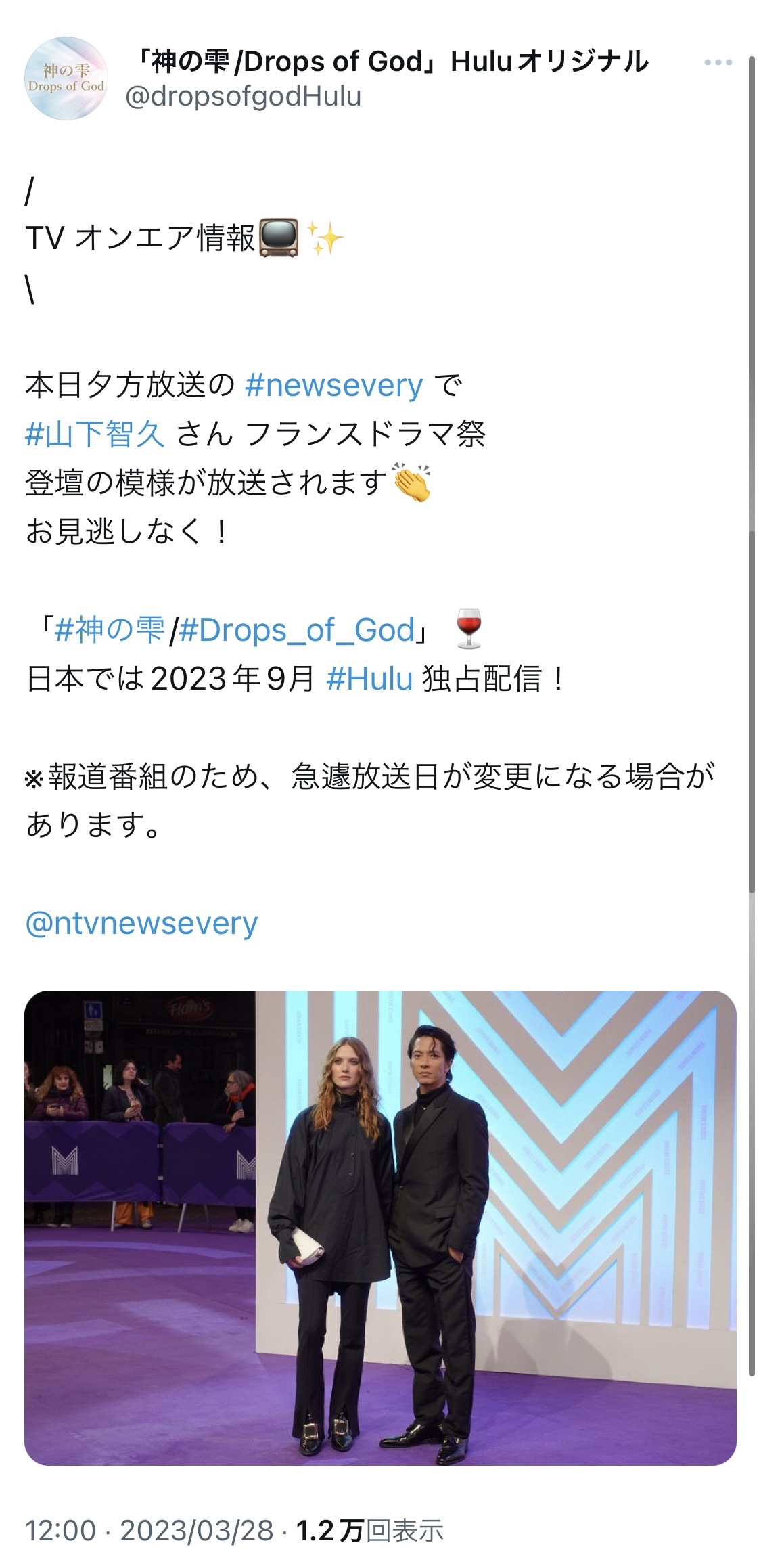Click the clapping hands emoji
Image resolution: width=761 pixels, height=1568 pixels.
click(412, 483)
